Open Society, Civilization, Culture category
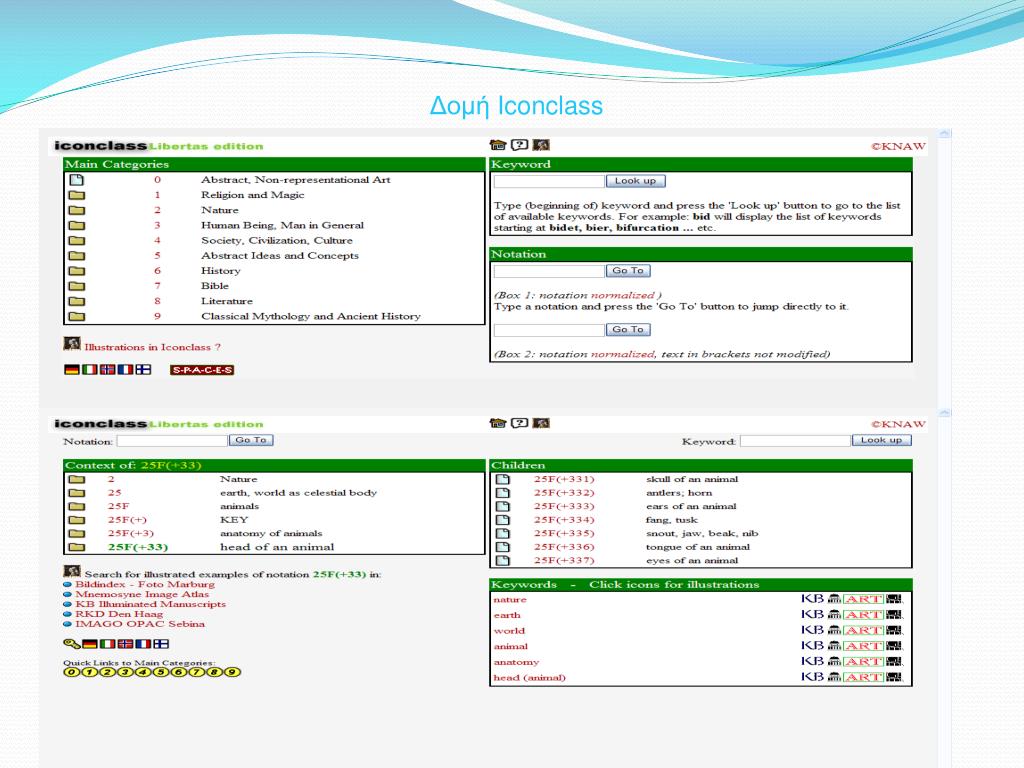Screen dimensions: 1024x768 click(277, 240)
